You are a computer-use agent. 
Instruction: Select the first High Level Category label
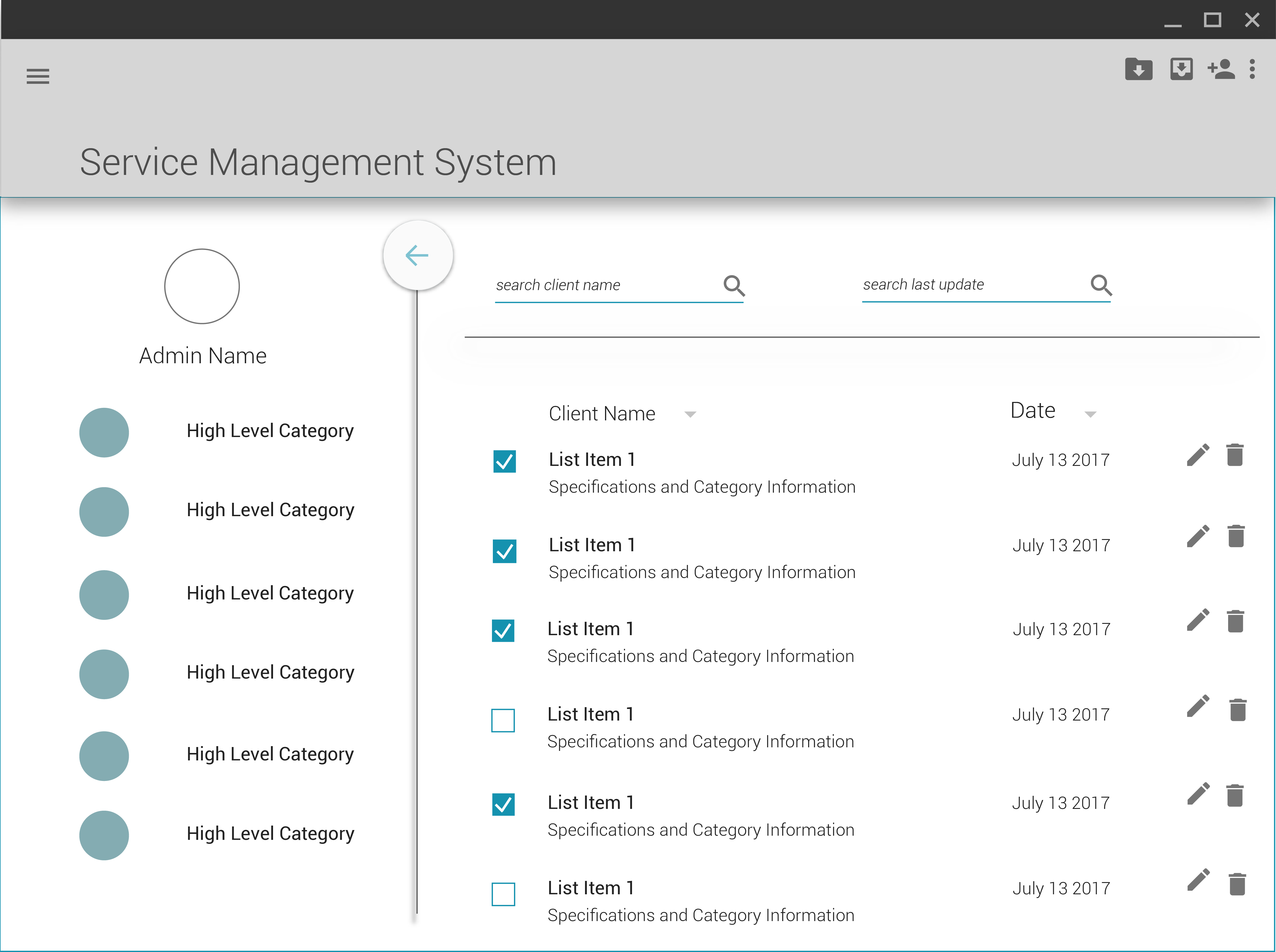[x=270, y=432]
